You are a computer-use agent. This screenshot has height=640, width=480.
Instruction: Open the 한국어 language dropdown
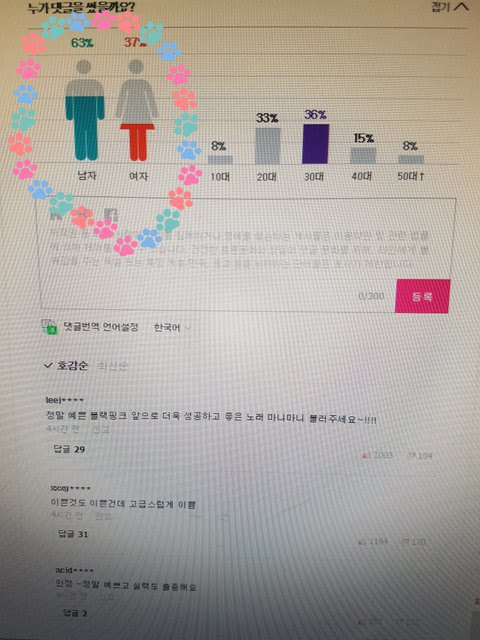[x=172, y=327]
